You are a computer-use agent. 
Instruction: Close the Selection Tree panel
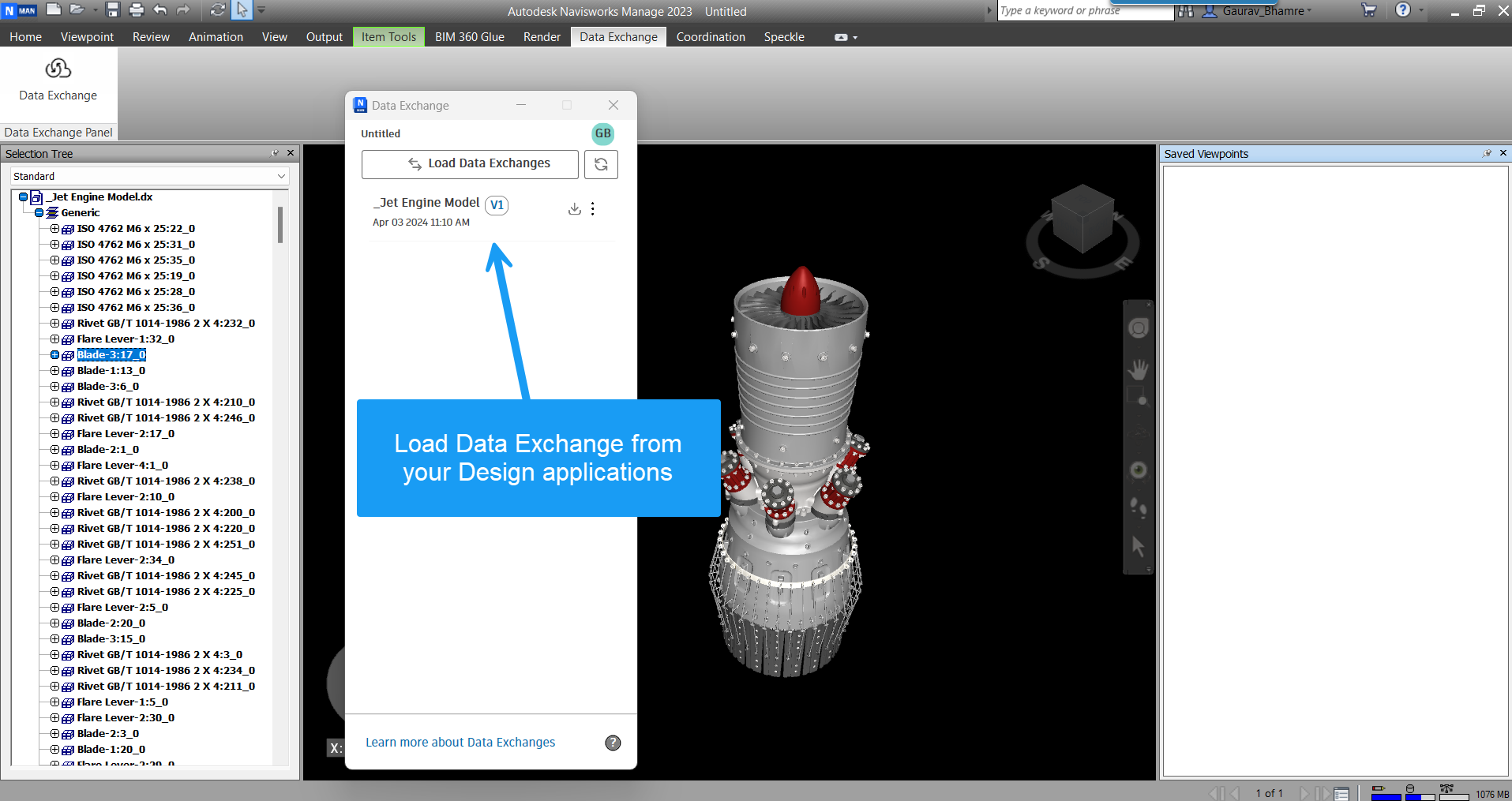coord(291,153)
